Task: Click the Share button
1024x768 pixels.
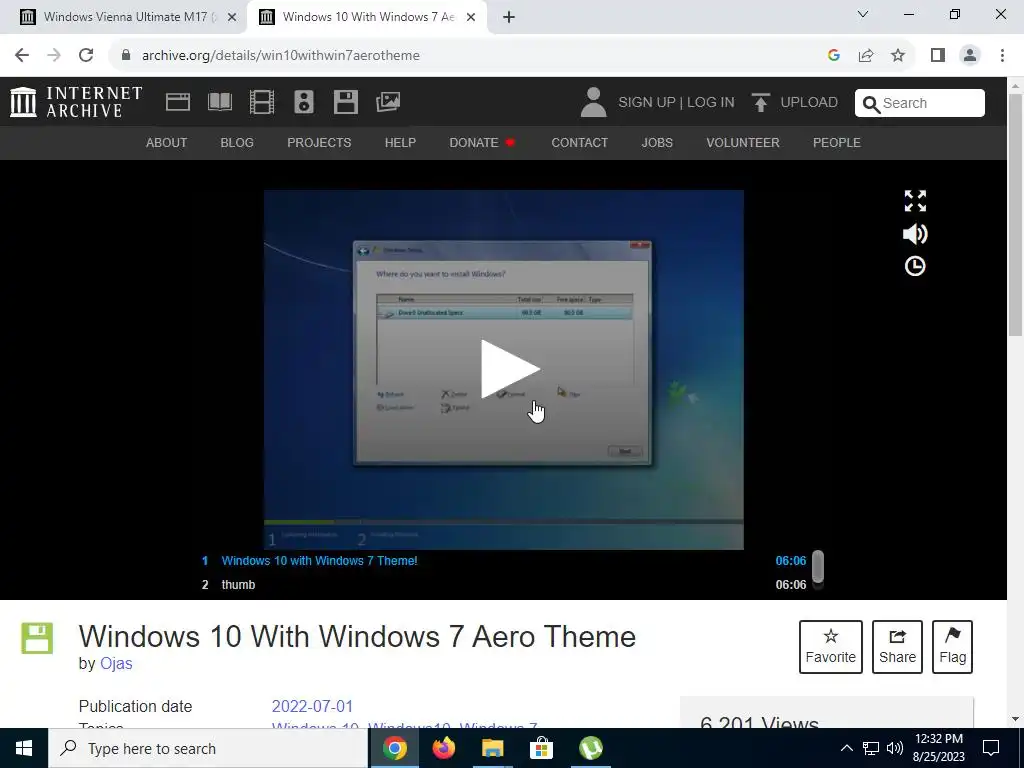Action: [897, 647]
